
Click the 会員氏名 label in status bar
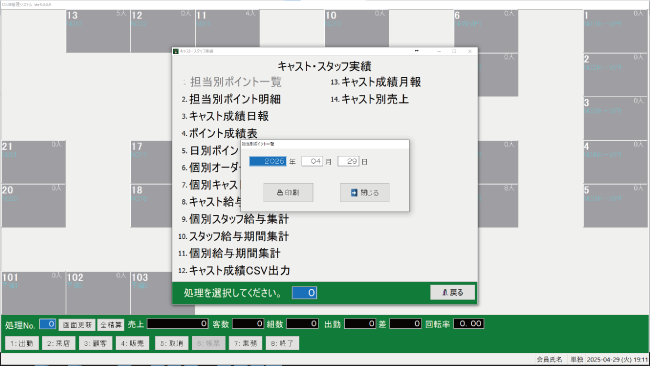pyautogui.click(x=549, y=359)
